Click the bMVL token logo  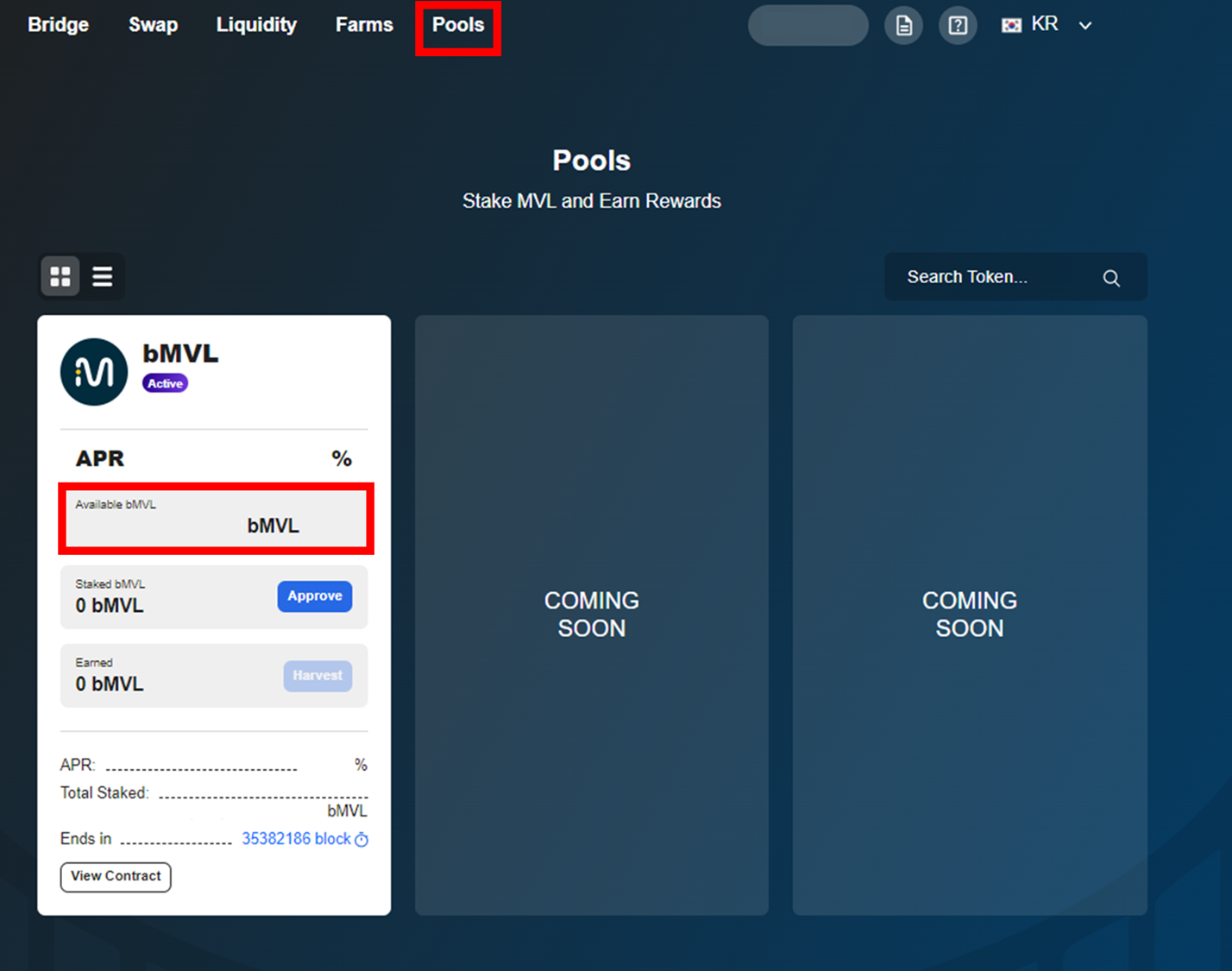[94, 372]
